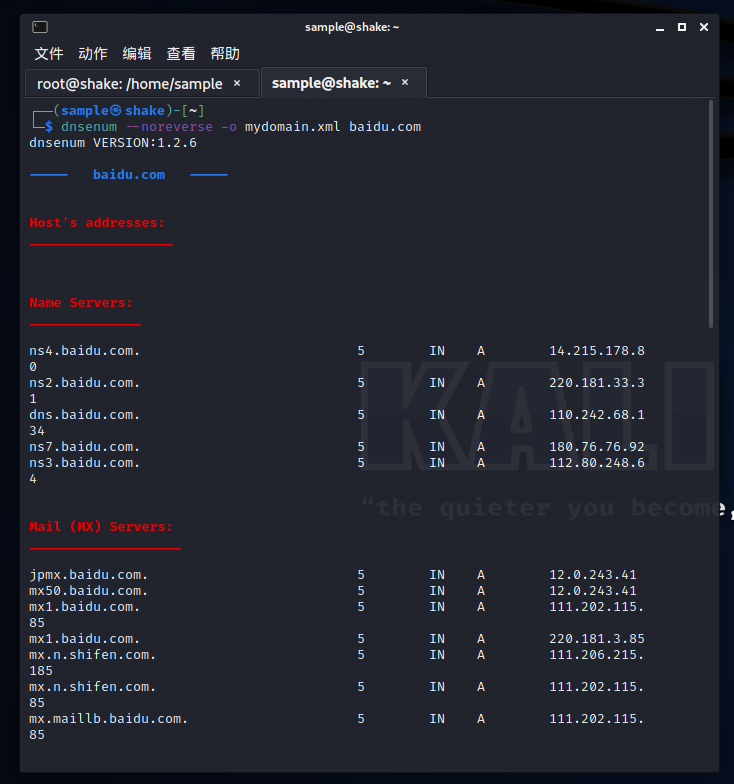Image resolution: width=734 pixels, height=784 pixels.
Task: Maximize the terminal window
Action: point(682,27)
